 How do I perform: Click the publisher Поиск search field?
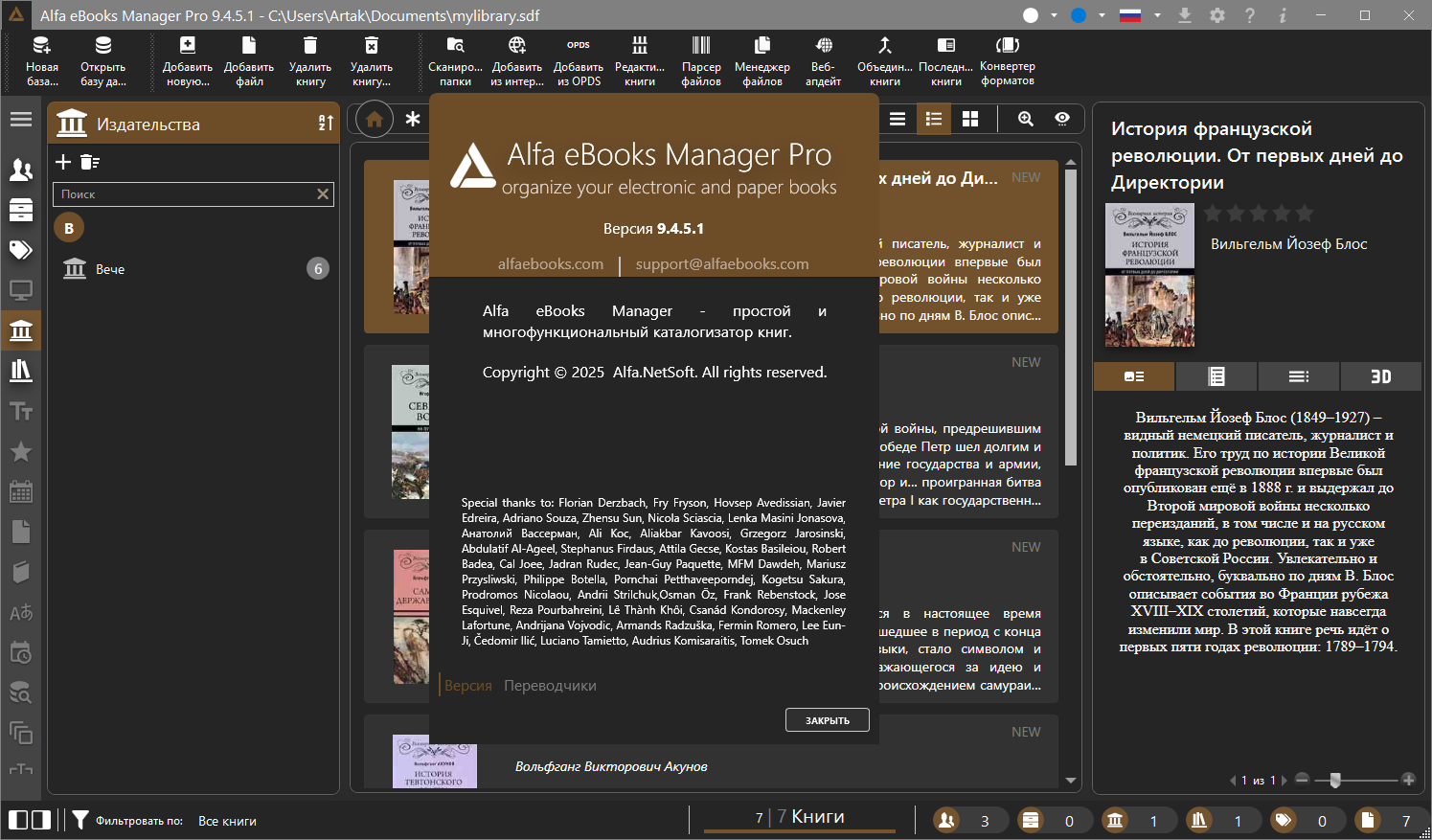[187, 194]
